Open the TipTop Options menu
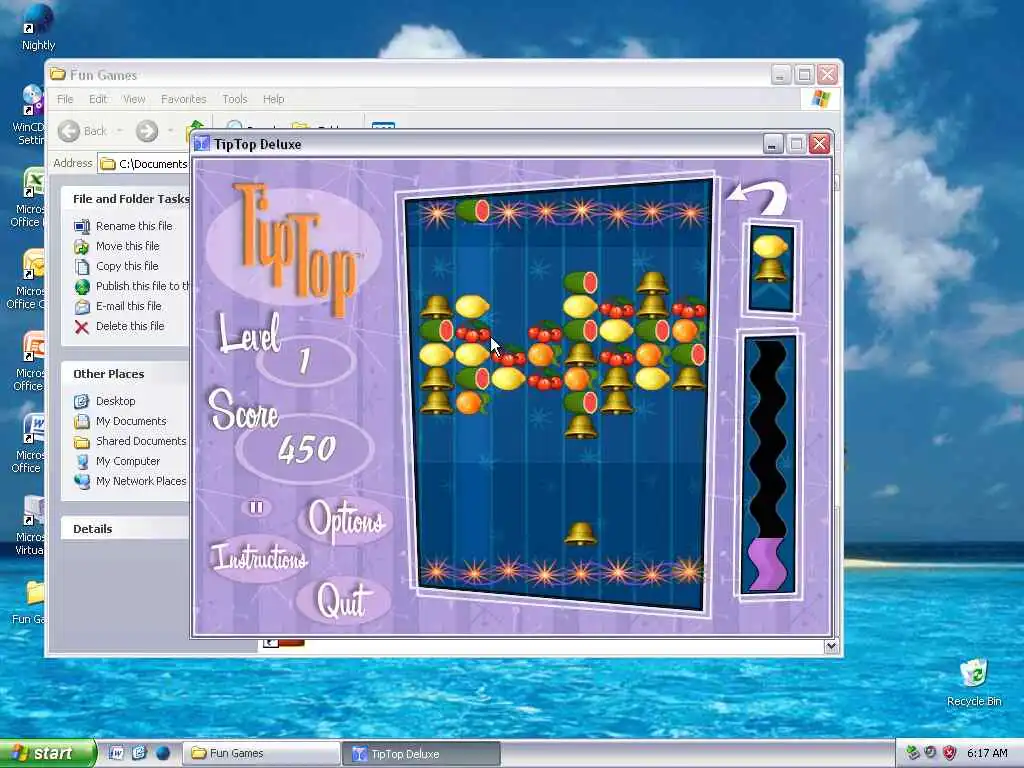This screenshot has width=1024, height=768. click(346, 520)
